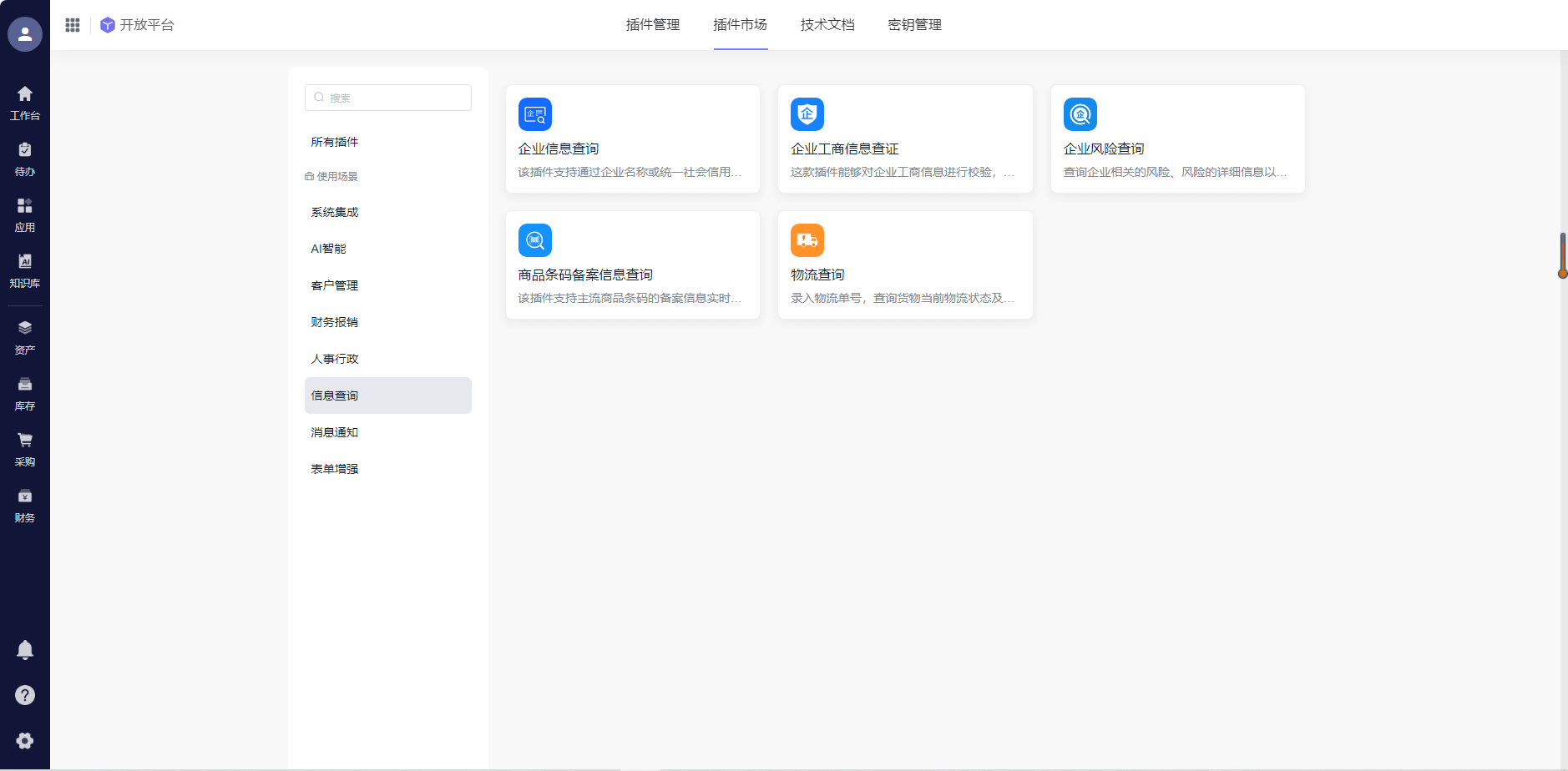Select the AI智能 category
The width and height of the screenshot is (1568, 771).
328,249
